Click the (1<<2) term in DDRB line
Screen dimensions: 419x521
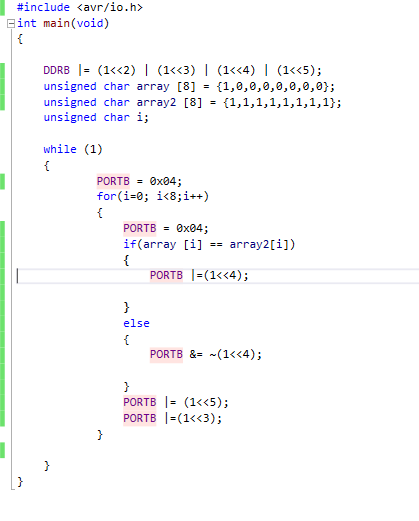(116, 70)
